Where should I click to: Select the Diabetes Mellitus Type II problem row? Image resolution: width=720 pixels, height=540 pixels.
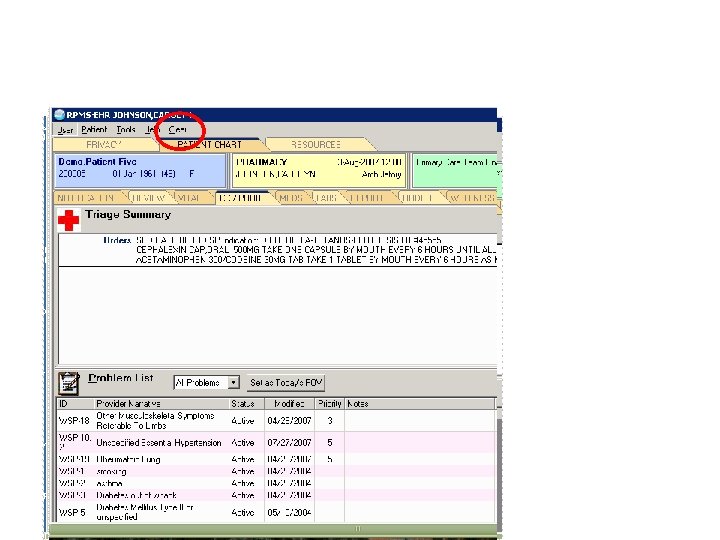pyautogui.click(x=276, y=512)
